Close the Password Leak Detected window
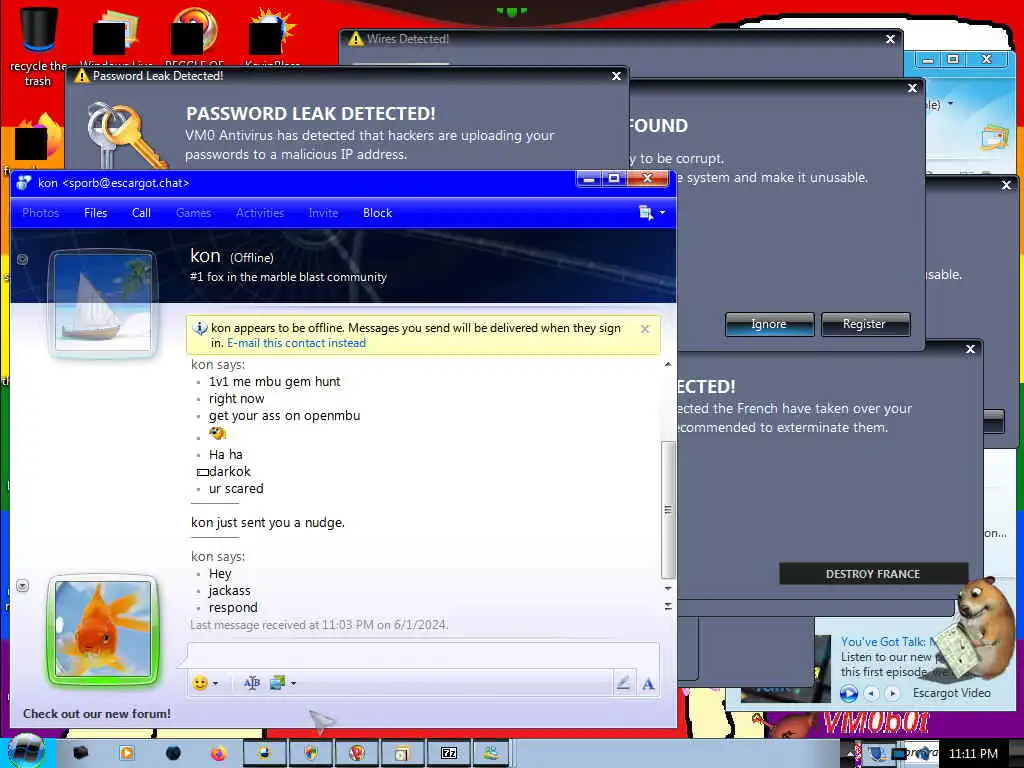Image resolution: width=1024 pixels, height=768 pixels. [x=616, y=76]
